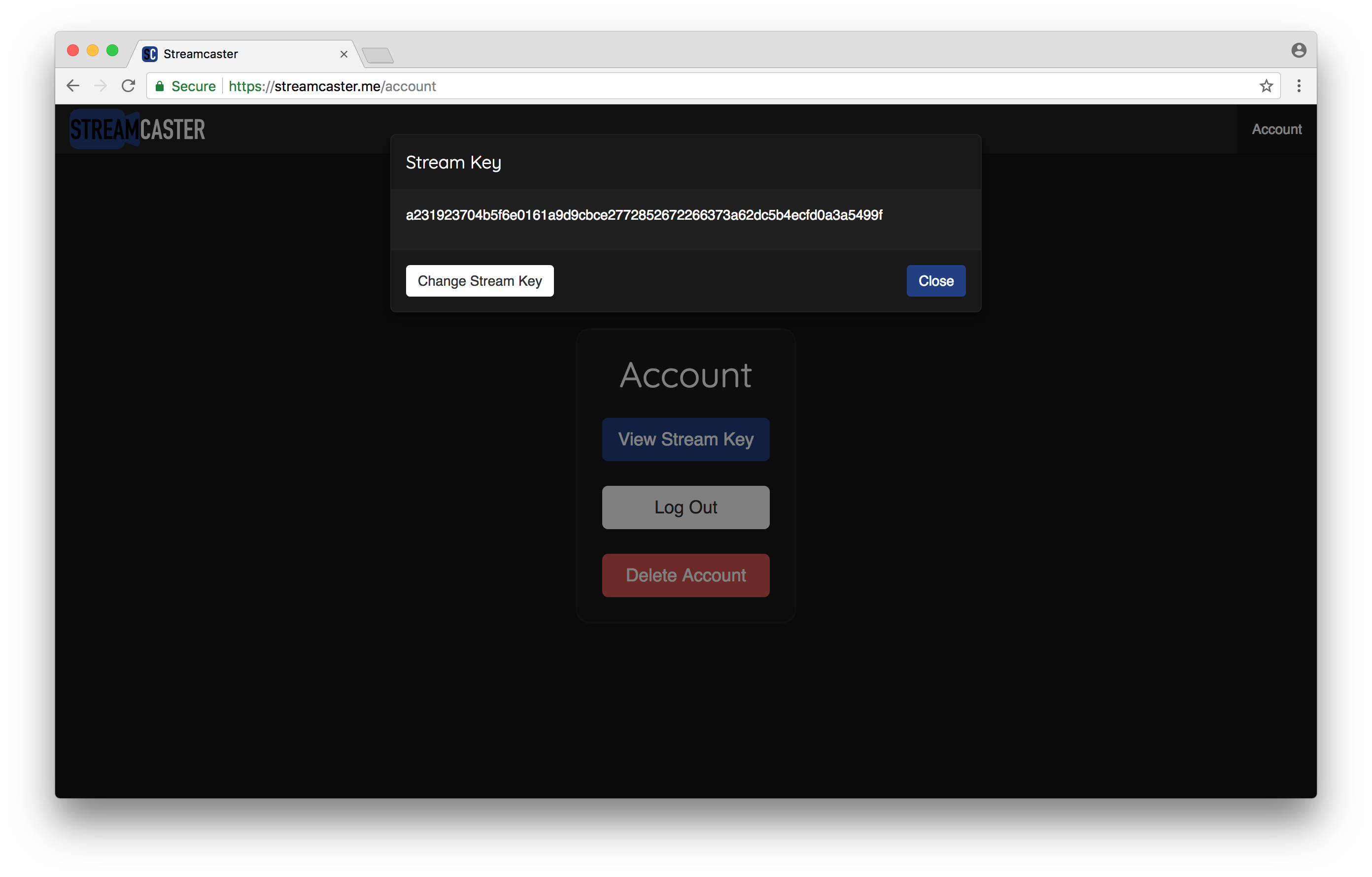This screenshot has width=1372, height=877.
Task: Reload the Streamcaster page
Action: click(129, 86)
